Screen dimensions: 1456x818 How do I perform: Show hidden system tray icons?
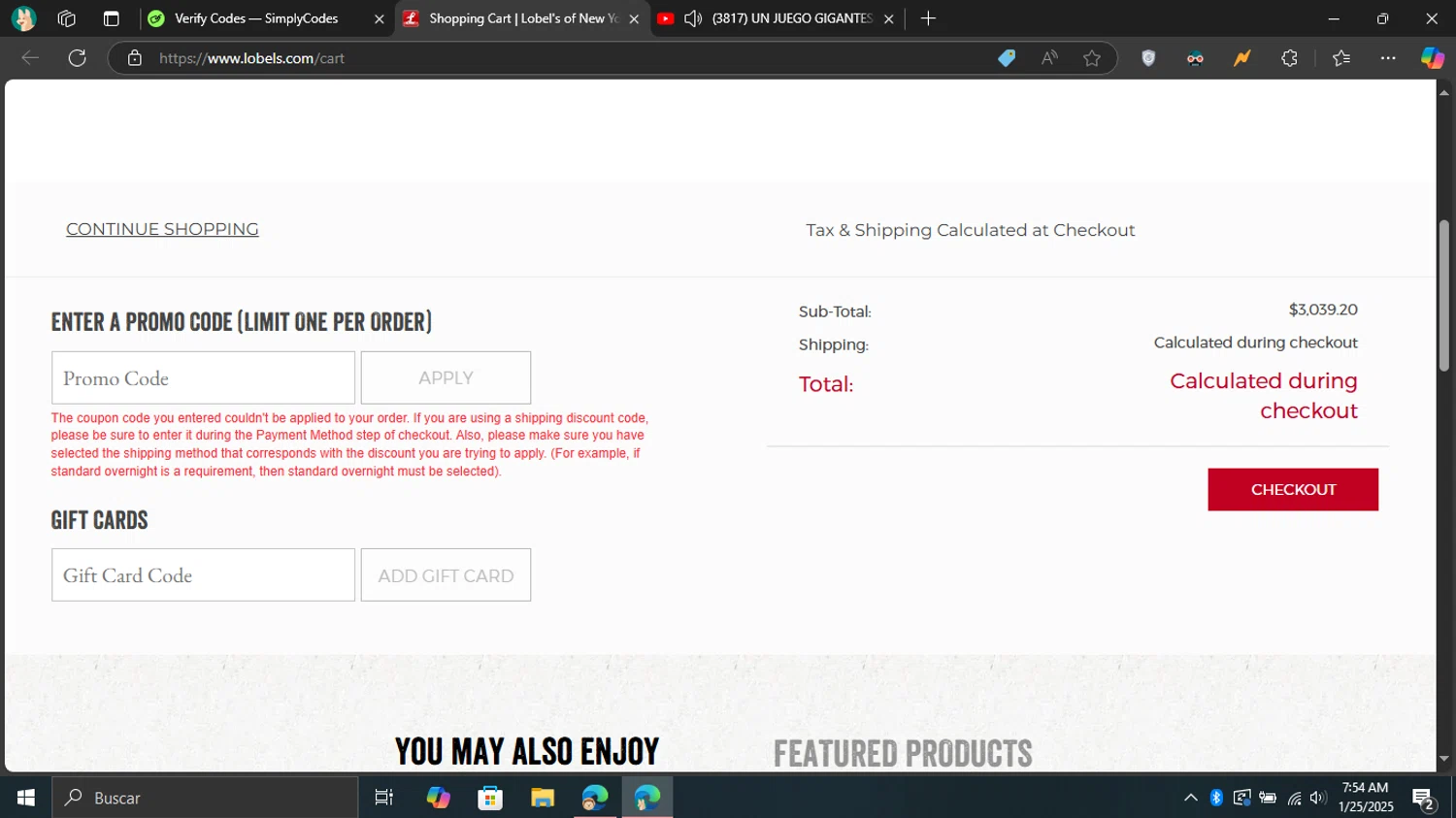(1191, 798)
